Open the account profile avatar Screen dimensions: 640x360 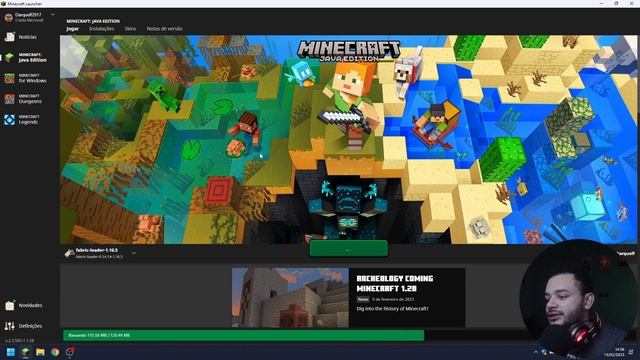[9, 18]
